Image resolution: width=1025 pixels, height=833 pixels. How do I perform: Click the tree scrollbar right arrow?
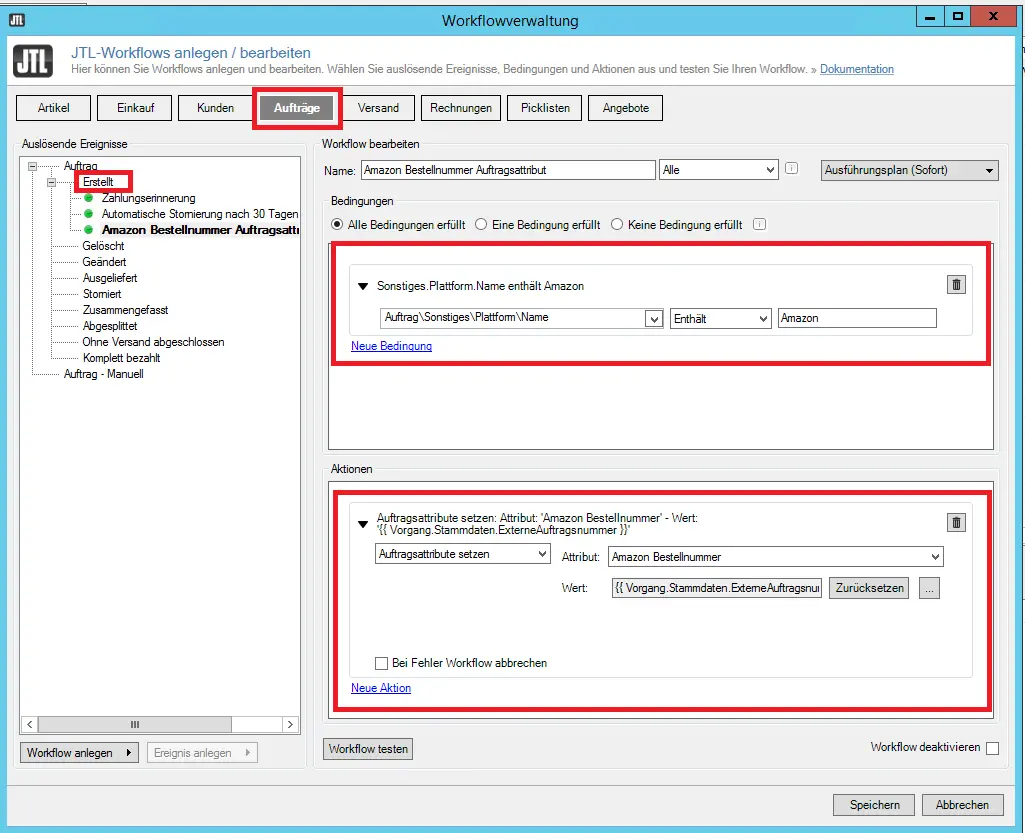[x=291, y=724]
